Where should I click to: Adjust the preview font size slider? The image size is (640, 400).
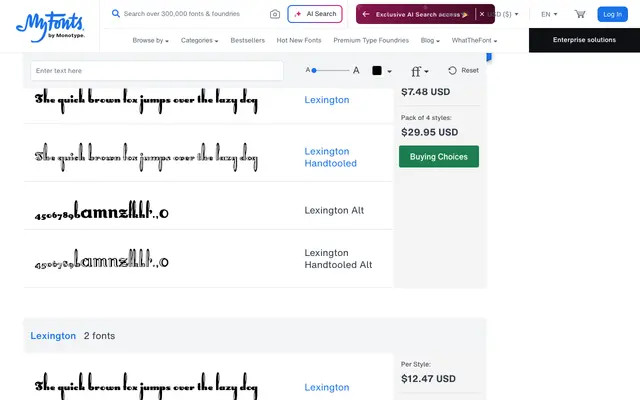(332, 70)
